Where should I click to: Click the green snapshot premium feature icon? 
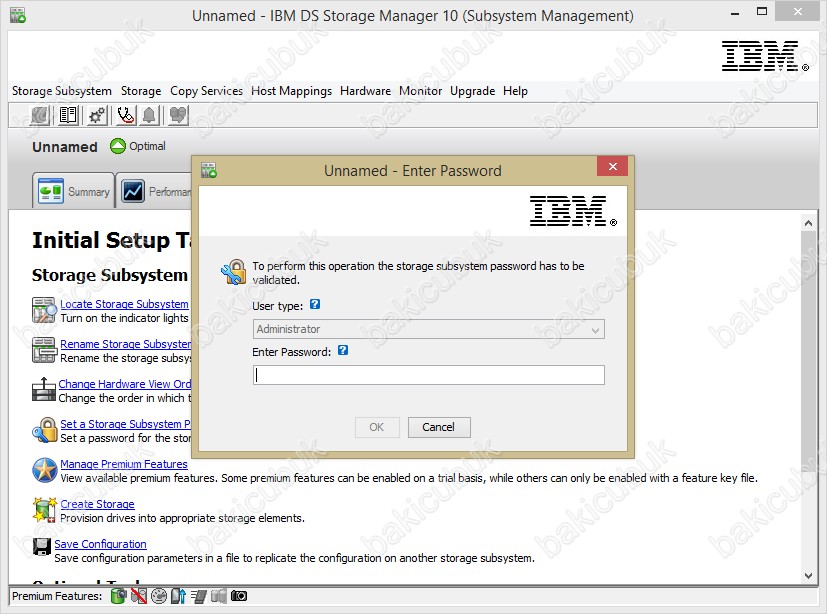[119, 596]
